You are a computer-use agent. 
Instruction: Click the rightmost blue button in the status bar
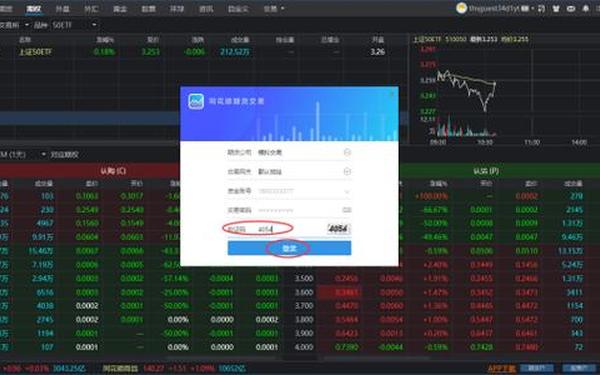pyautogui.click(x=580, y=368)
